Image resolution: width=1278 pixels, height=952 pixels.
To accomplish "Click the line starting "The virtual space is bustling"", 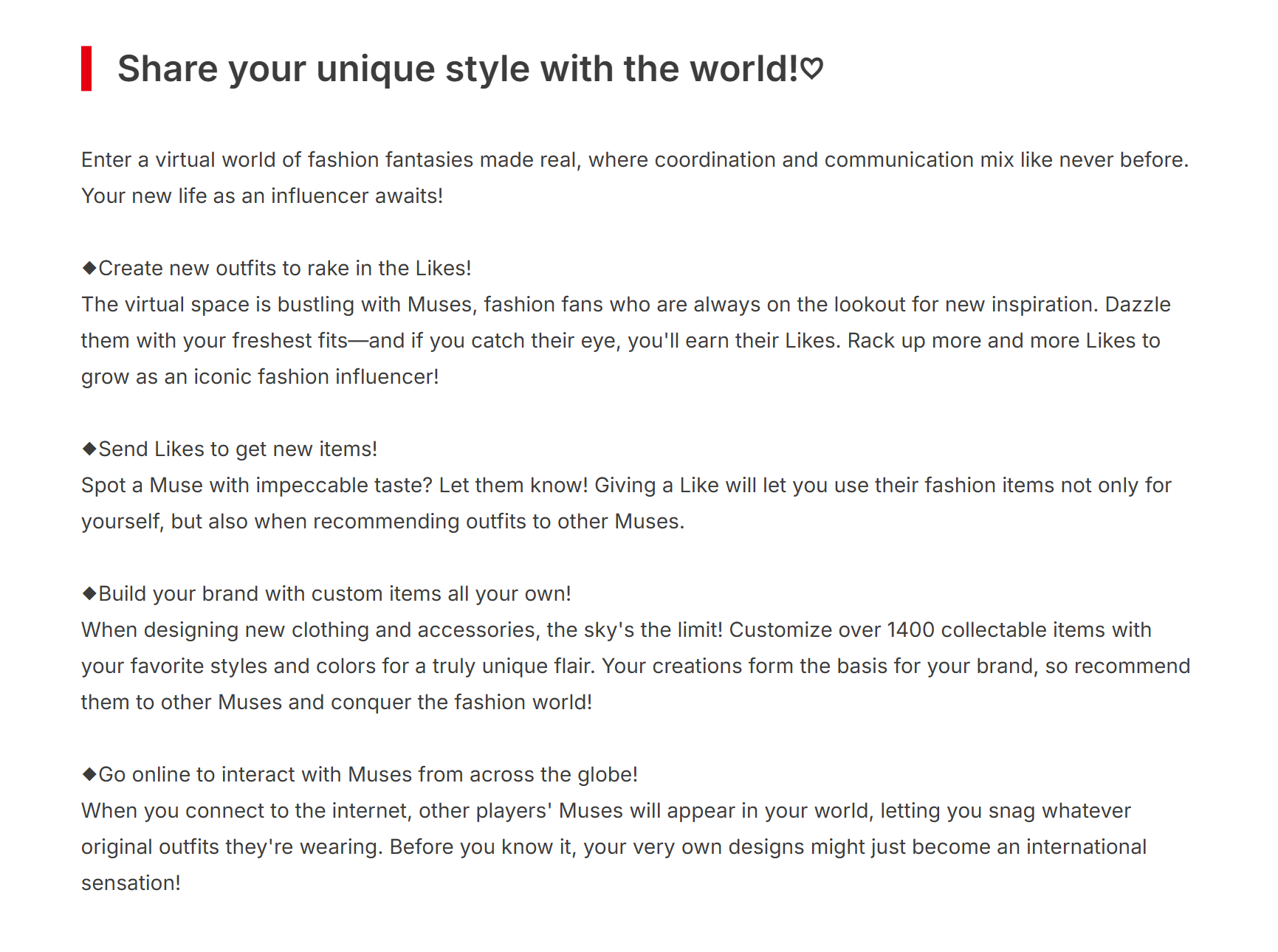I will [626, 304].
